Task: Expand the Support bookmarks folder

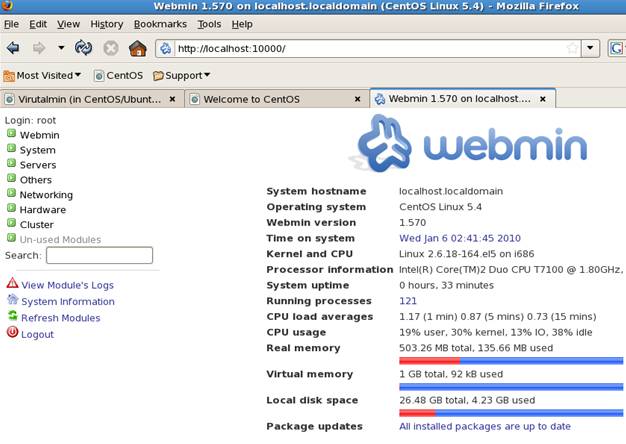Action: [182, 75]
